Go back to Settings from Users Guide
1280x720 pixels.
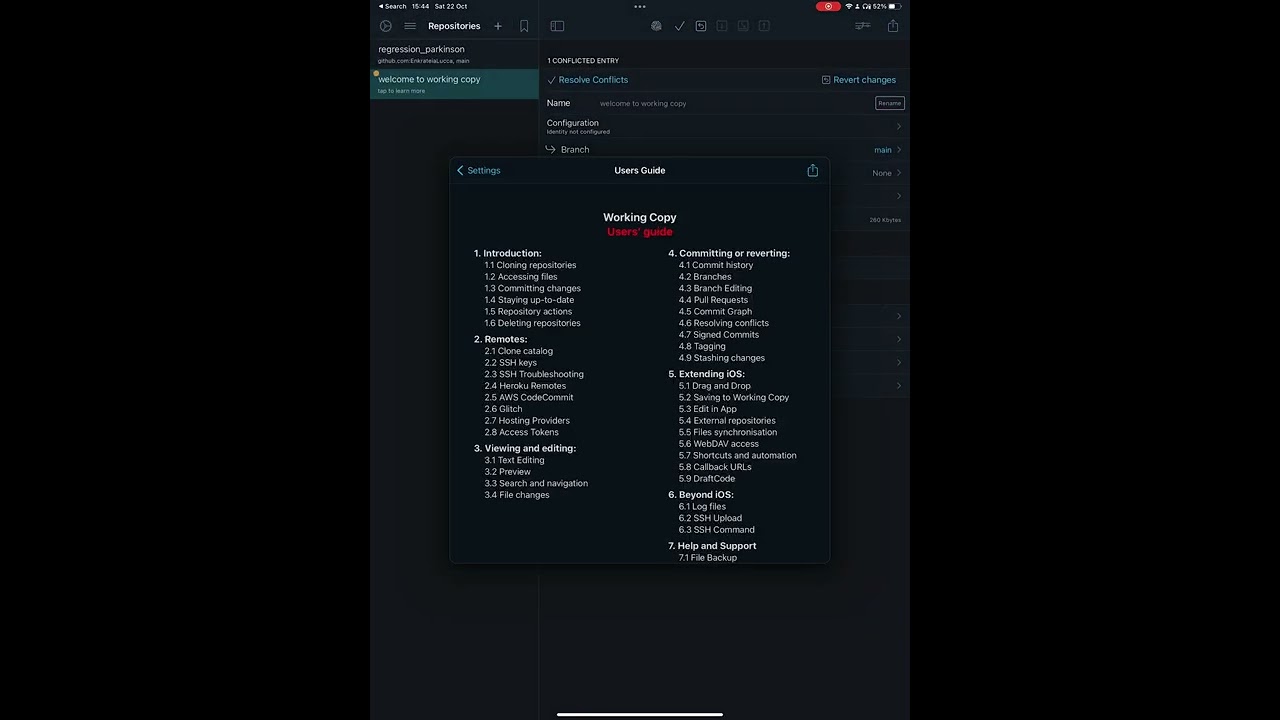coord(479,170)
